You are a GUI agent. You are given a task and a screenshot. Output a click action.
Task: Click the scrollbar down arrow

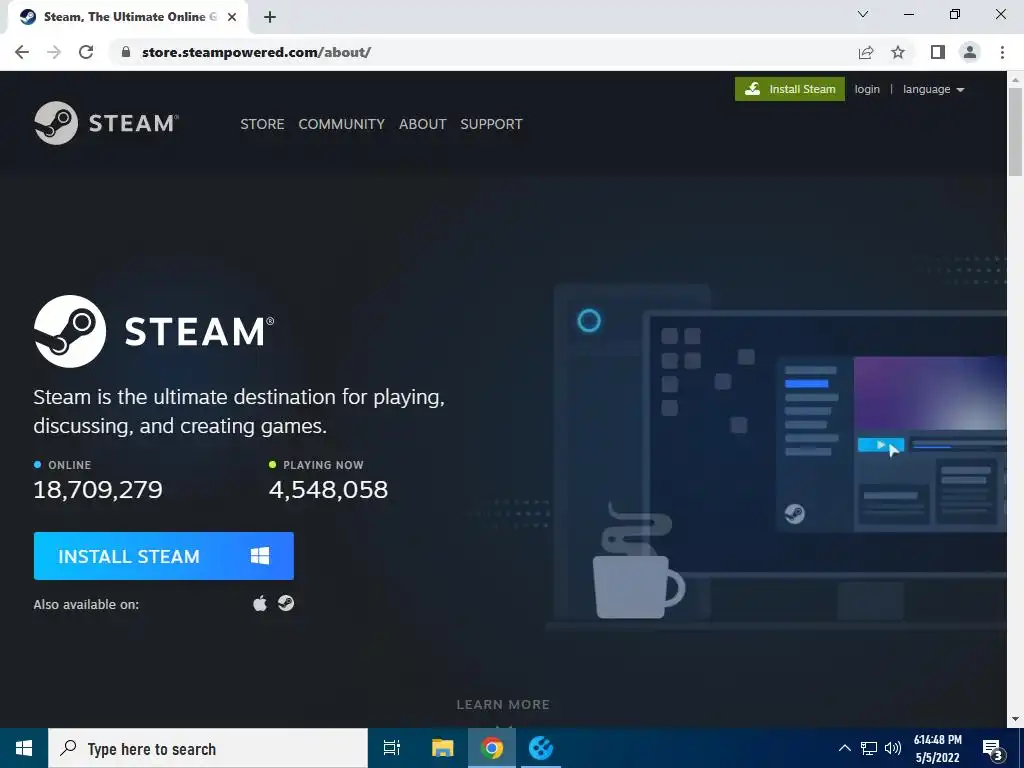(1015, 720)
